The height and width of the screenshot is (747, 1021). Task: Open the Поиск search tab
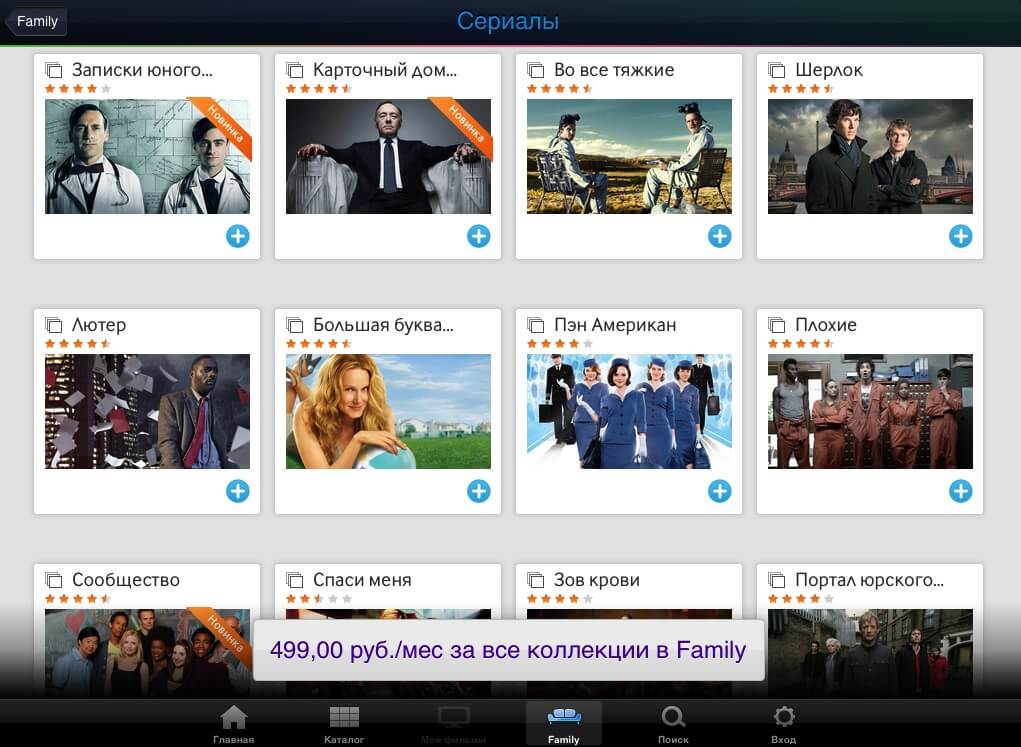tap(673, 724)
